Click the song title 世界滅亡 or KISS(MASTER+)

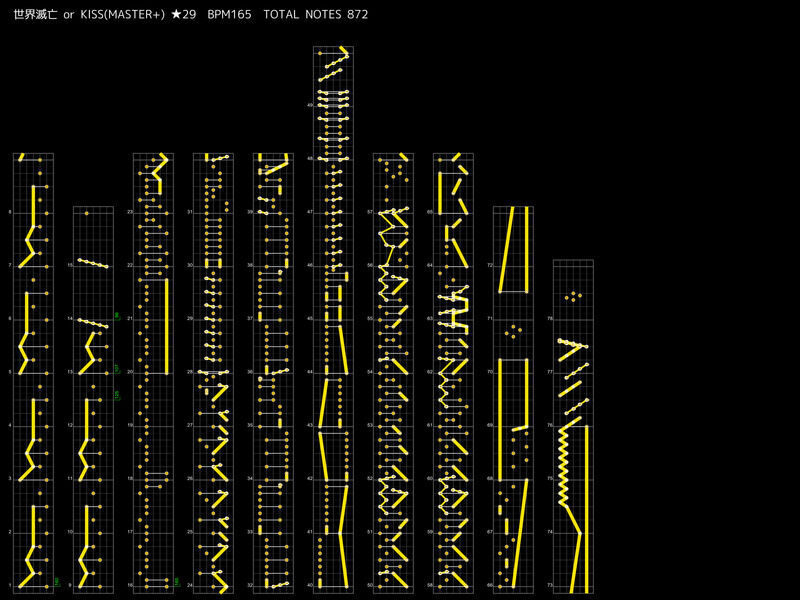[89, 15]
